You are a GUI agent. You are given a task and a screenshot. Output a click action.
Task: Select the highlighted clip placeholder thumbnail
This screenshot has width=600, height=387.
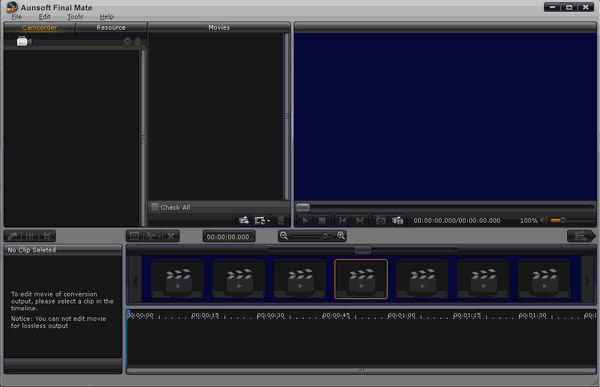(x=361, y=279)
